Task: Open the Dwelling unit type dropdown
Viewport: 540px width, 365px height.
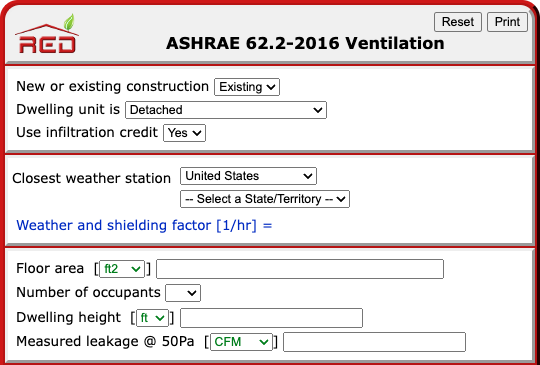Action: [226, 110]
